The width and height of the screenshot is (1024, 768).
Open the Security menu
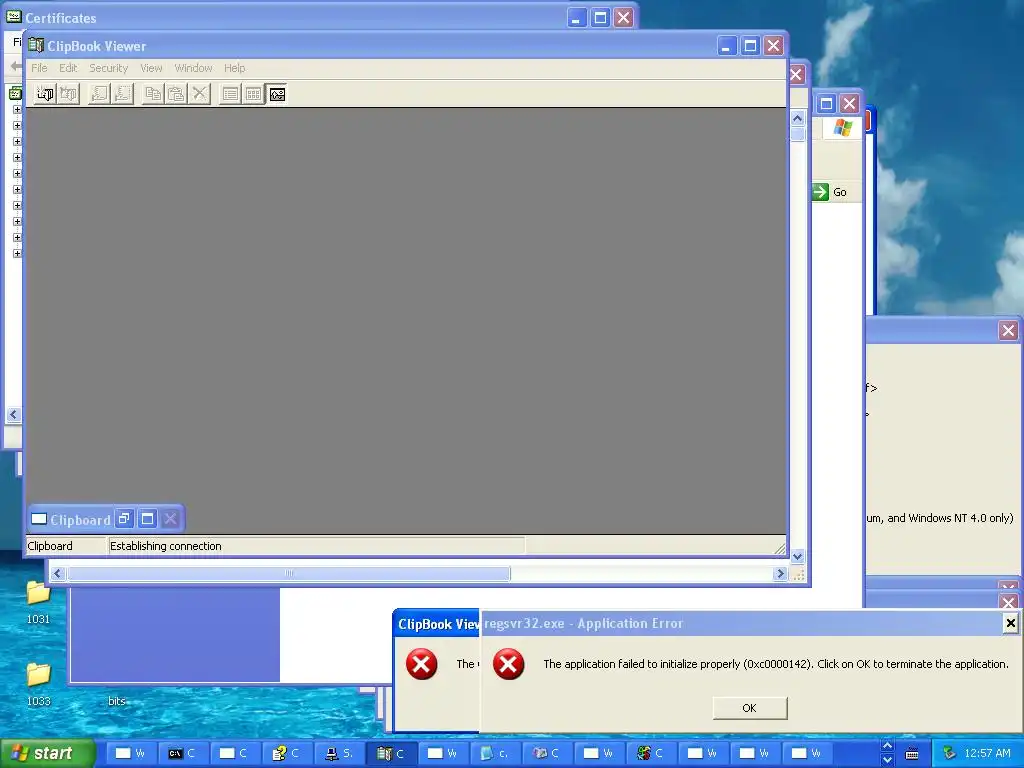click(x=108, y=68)
